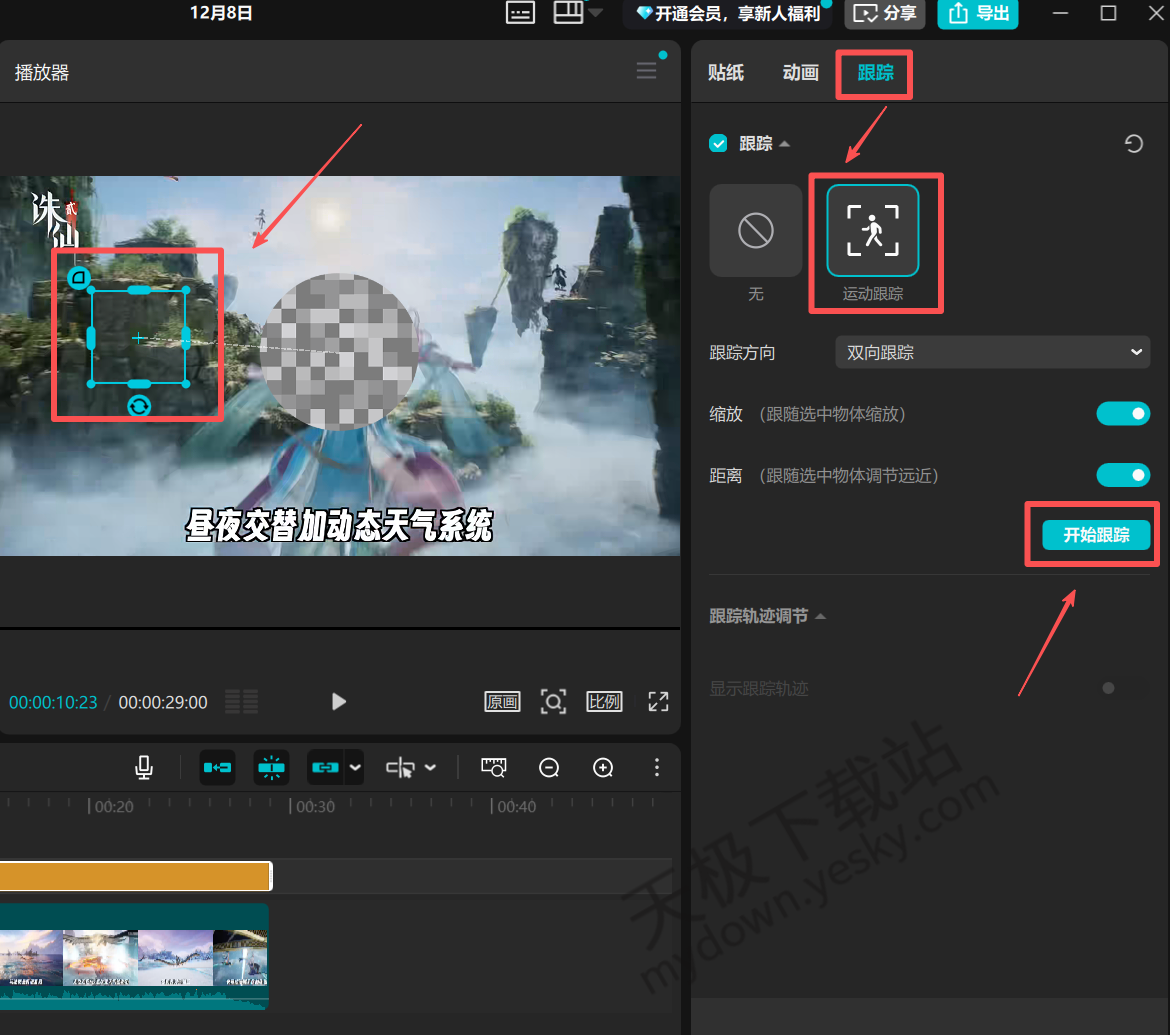This screenshot has width=1170, height=1035.
Task: Collapse the 跟踪轨迹调节 section
Action: coord(820,616)
